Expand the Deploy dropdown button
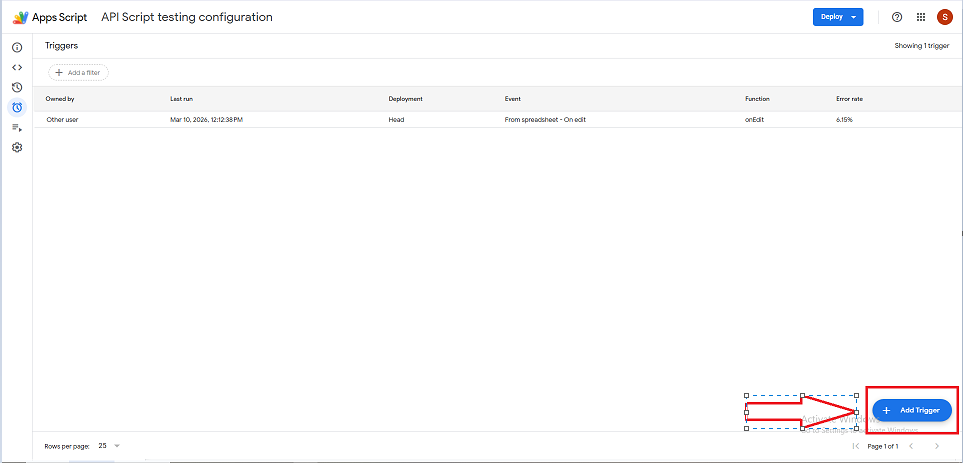963x463 pixels. [837, 17]
